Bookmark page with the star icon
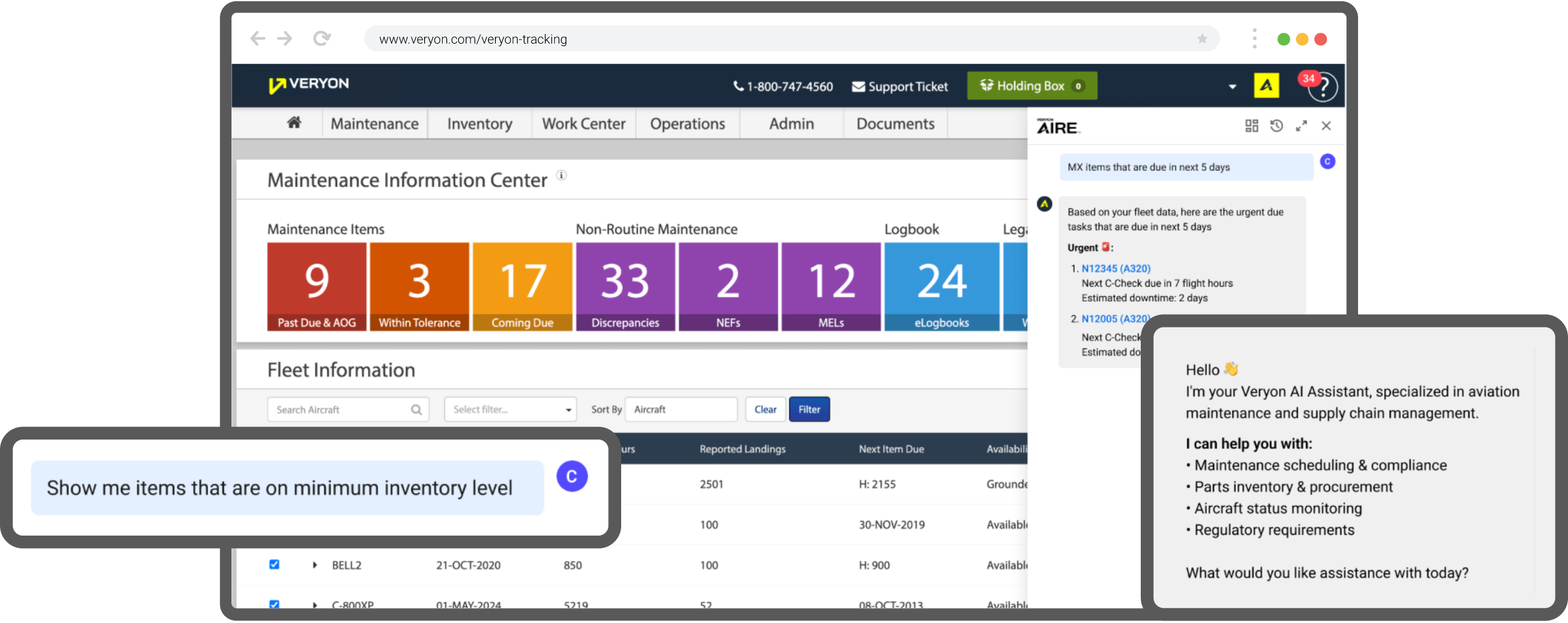Screen dimensions: 1568x623 (1202, 39)
